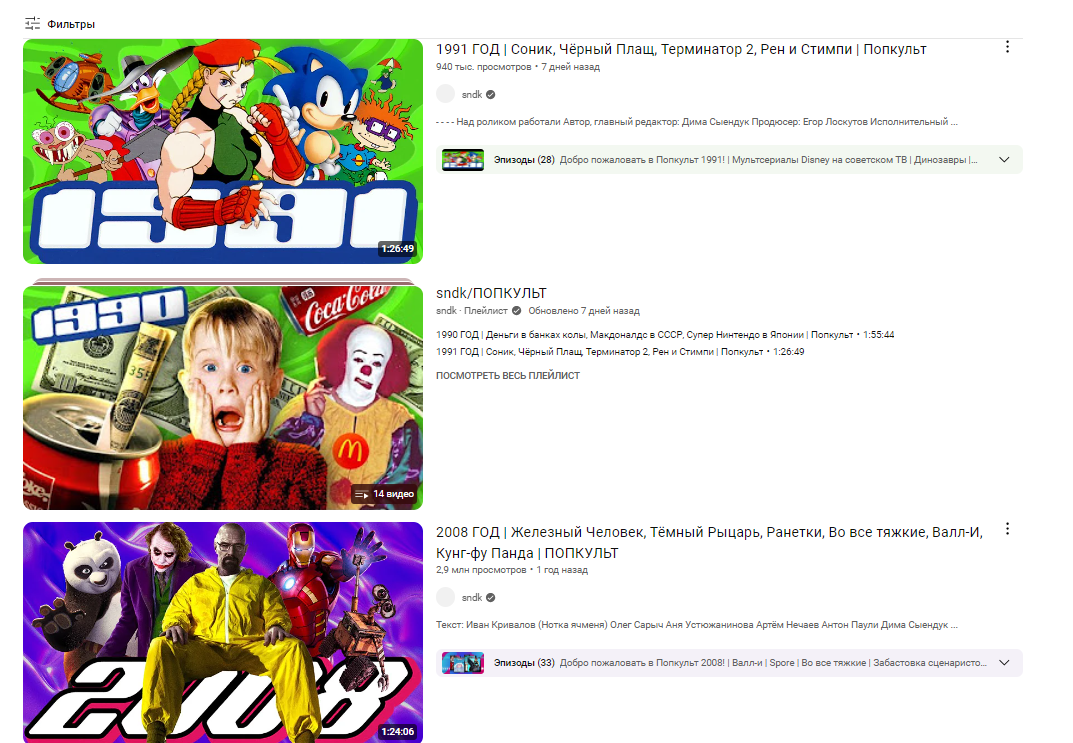Expand Эпизоды (28) chevron for 1991 video

coord(1004,160)
